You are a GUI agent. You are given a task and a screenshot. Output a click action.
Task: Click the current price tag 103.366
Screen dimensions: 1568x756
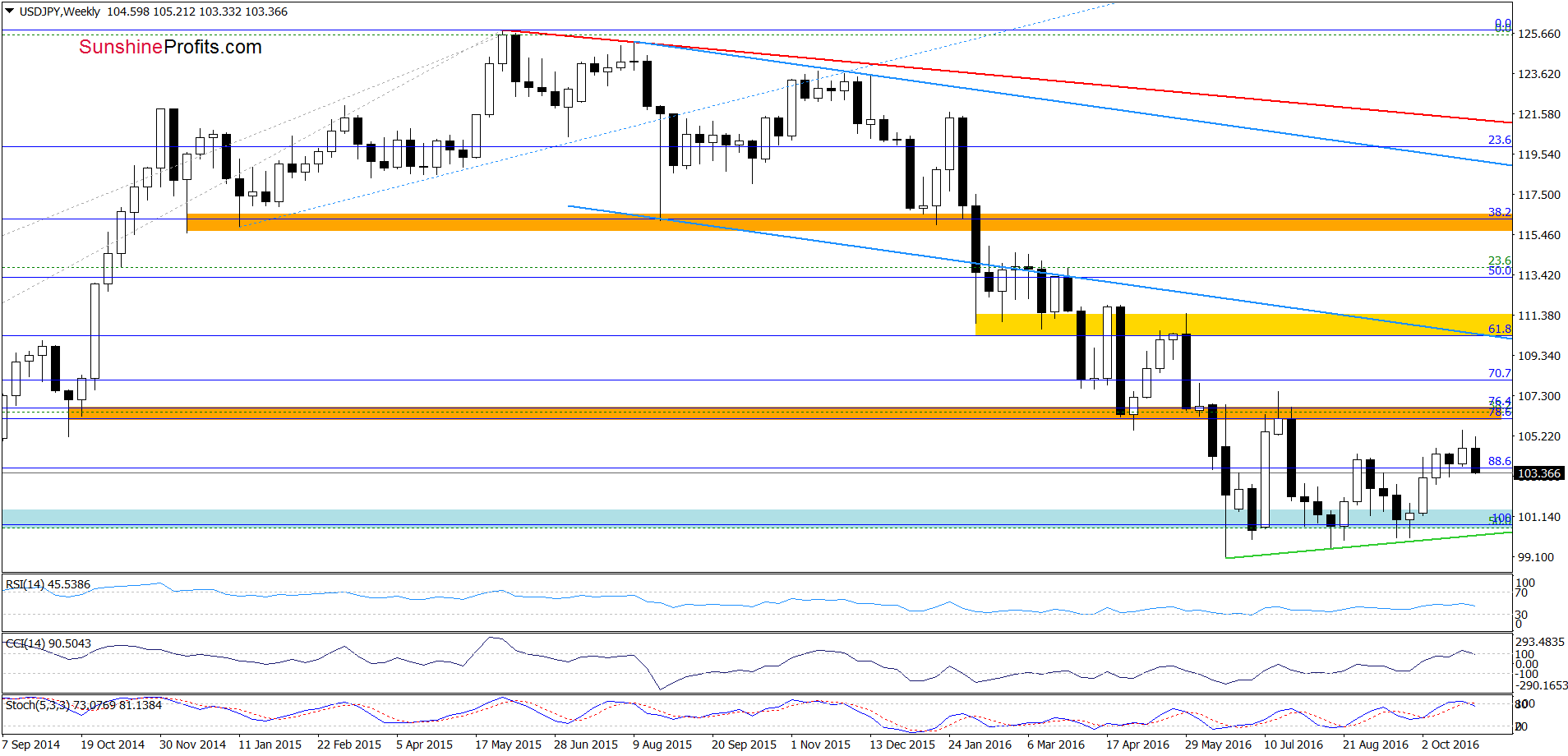(x=1538, y=473)
